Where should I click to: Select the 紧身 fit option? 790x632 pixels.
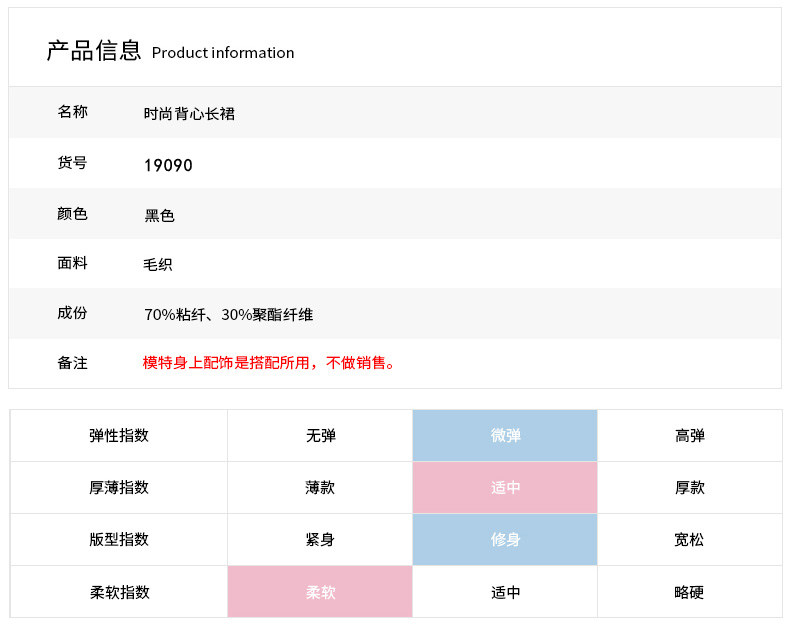tap(320, 540)
